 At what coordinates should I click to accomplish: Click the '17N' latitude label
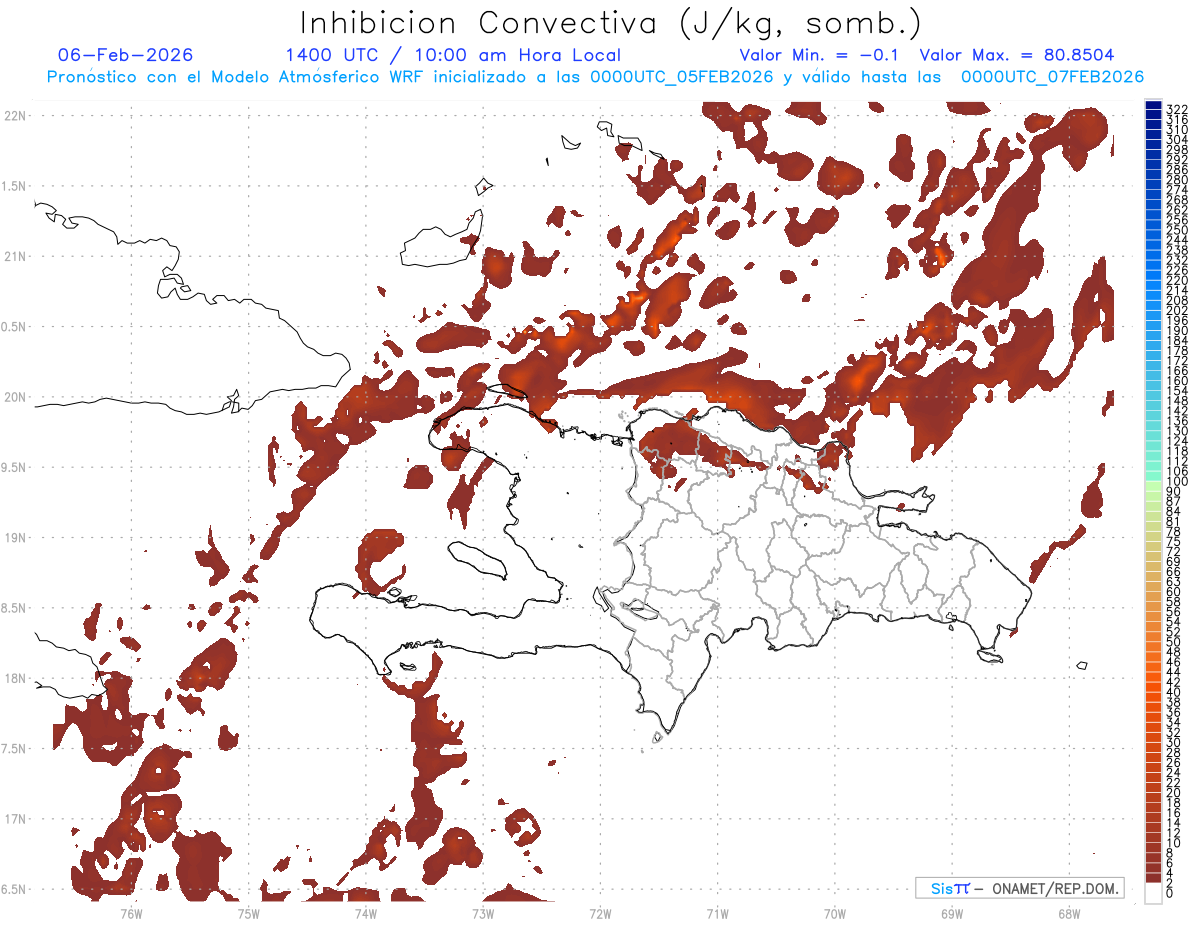coord(14,819)
